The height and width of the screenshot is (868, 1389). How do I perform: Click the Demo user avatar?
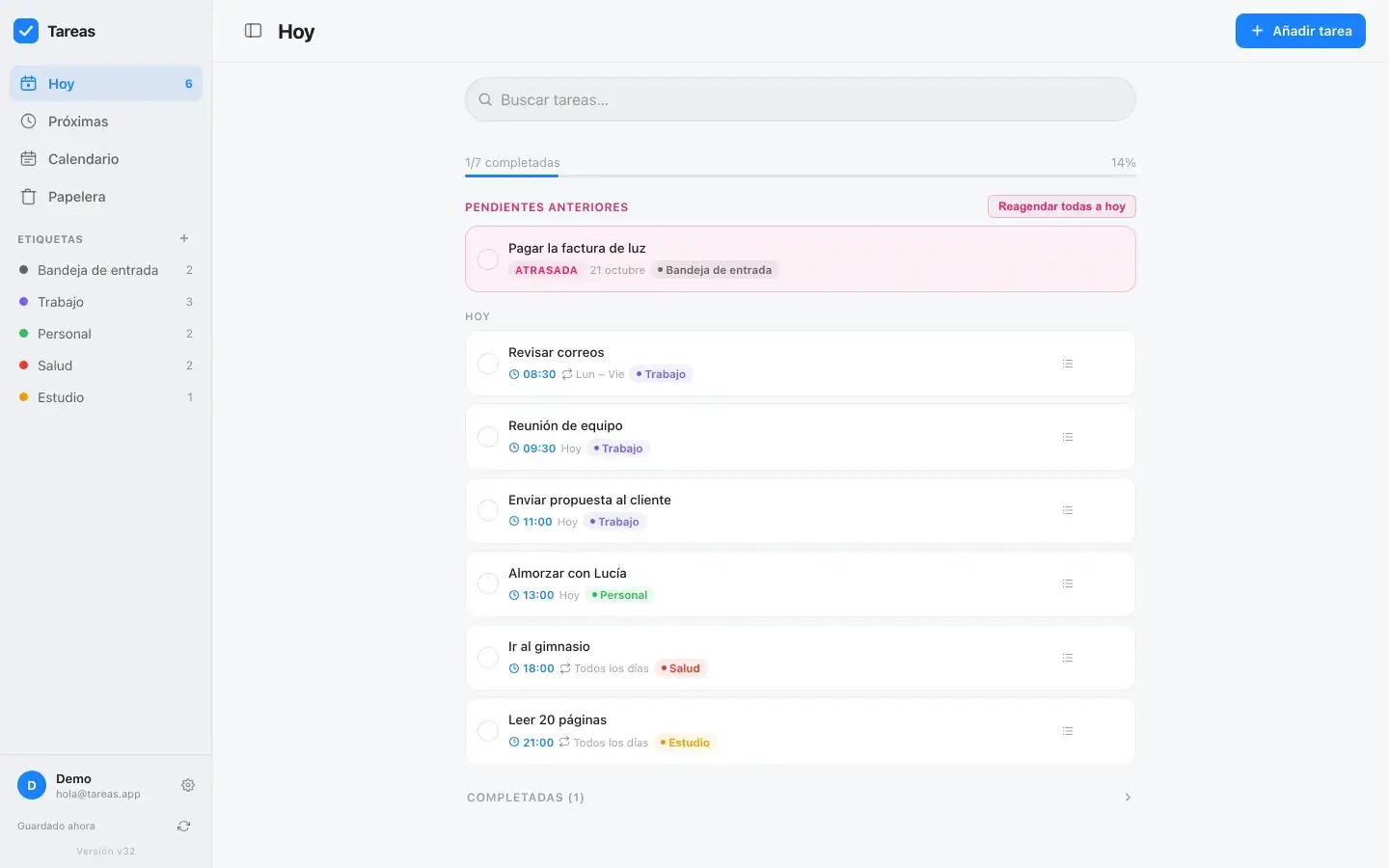(32, 785)
